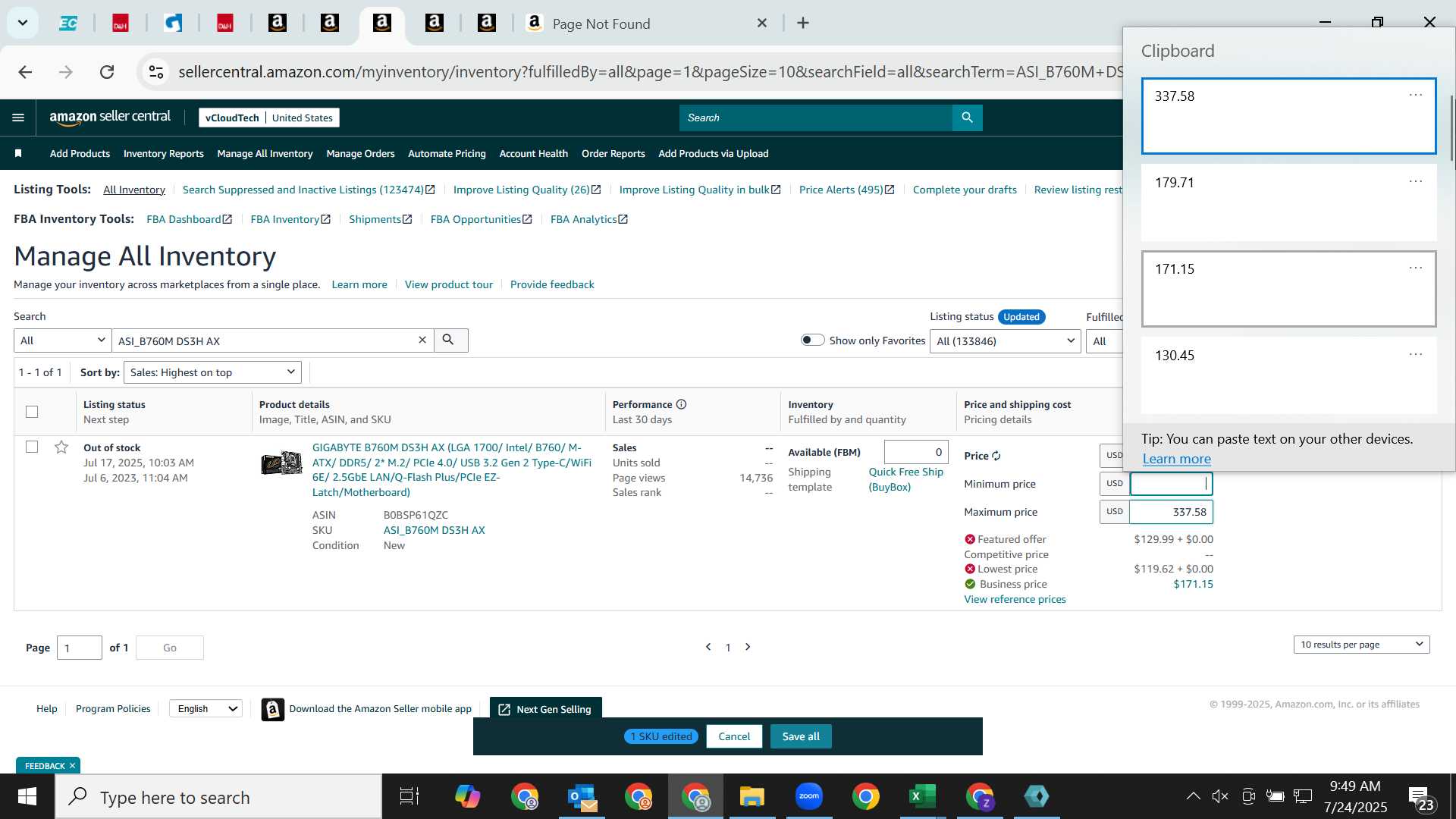The height and width of the screenshot is (819, 1456).
Task: Open the tab search dropdown
Action: 23,23
